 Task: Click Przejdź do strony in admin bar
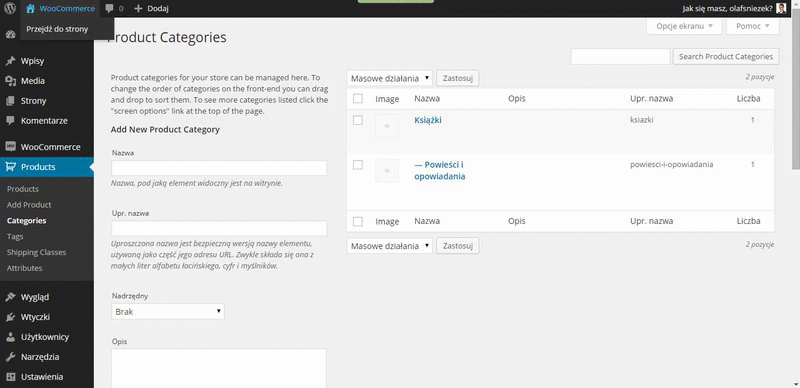(57, 29)
